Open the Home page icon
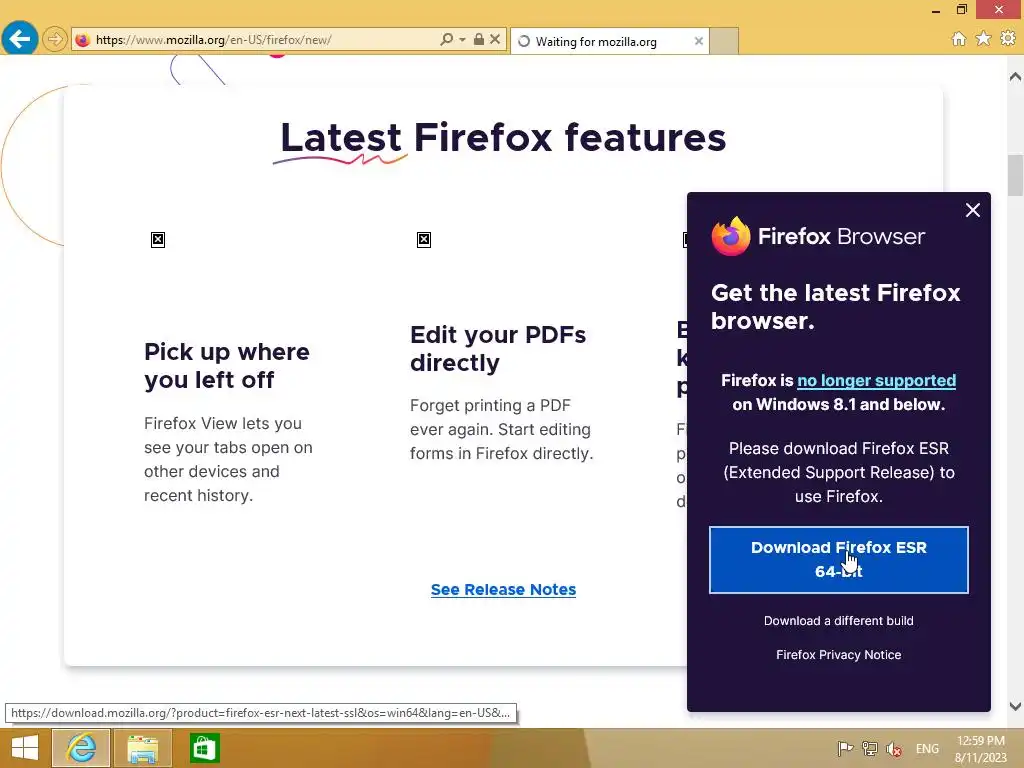Image resolution: width=1024 pixels, height=768 pixels. pyautogui.click(x=959, y=39)
